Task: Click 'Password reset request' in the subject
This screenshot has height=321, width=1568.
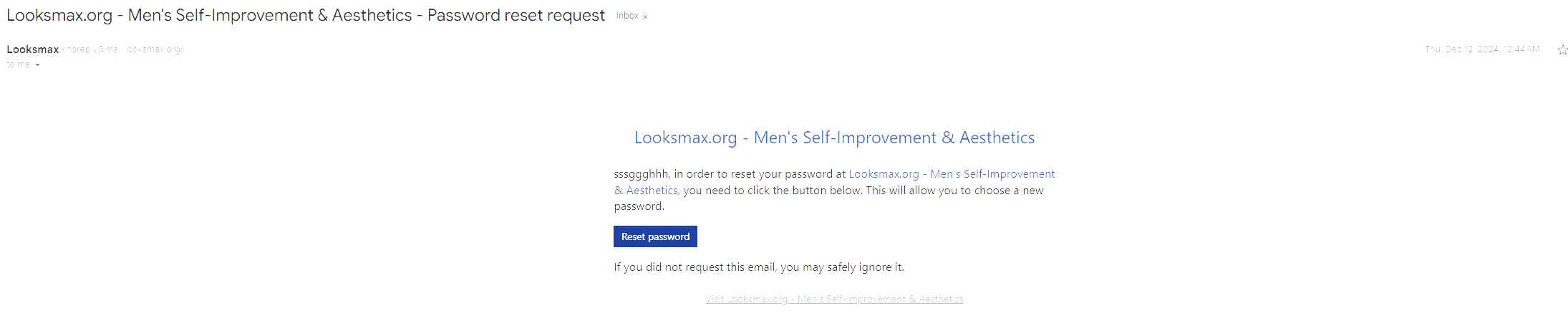Action: [516, 15]
